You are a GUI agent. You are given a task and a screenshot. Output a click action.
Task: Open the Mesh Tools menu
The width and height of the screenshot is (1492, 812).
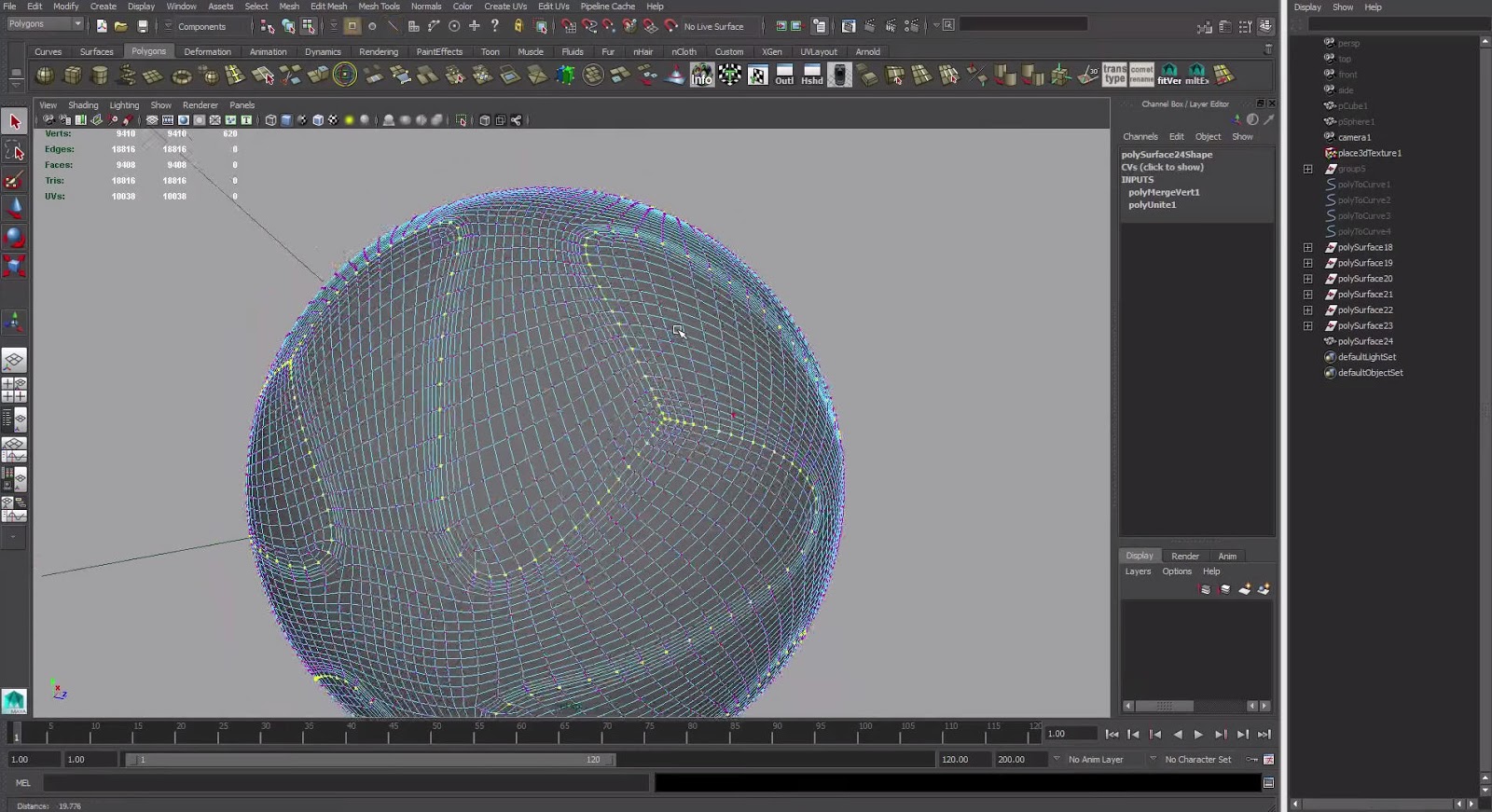[x=379, y=7]
